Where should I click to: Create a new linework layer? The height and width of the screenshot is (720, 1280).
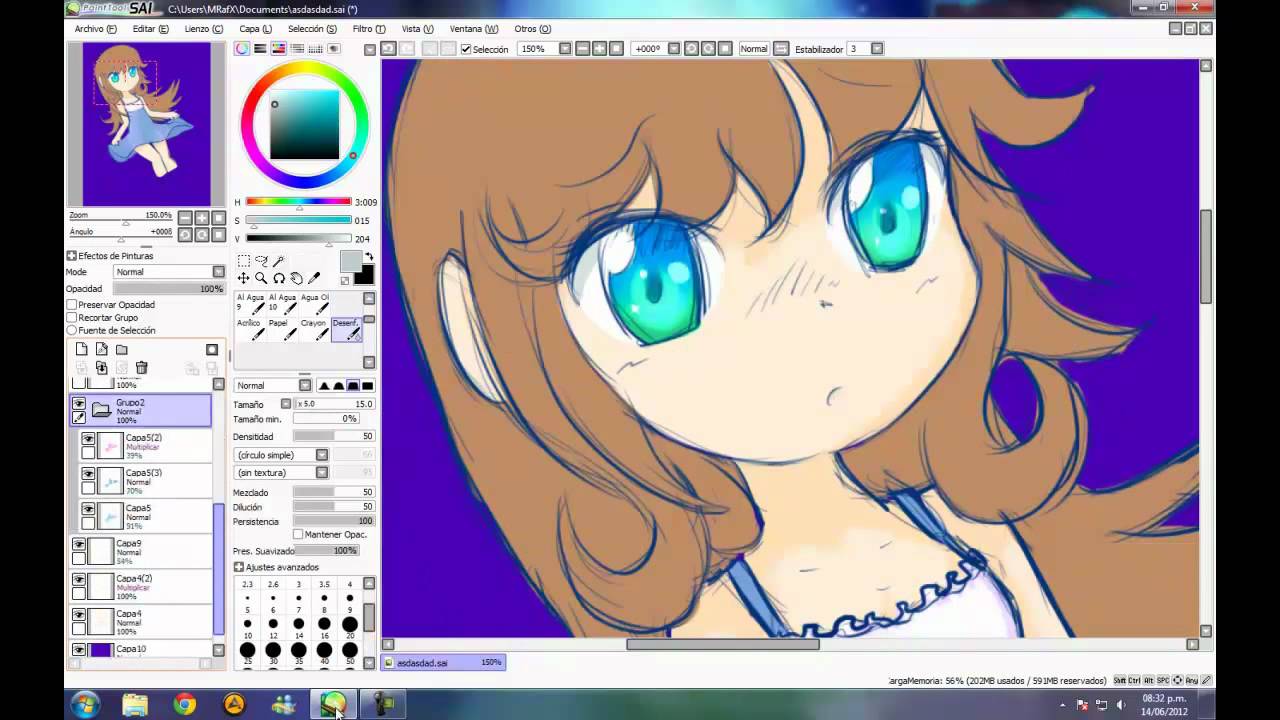pos(102,349)
